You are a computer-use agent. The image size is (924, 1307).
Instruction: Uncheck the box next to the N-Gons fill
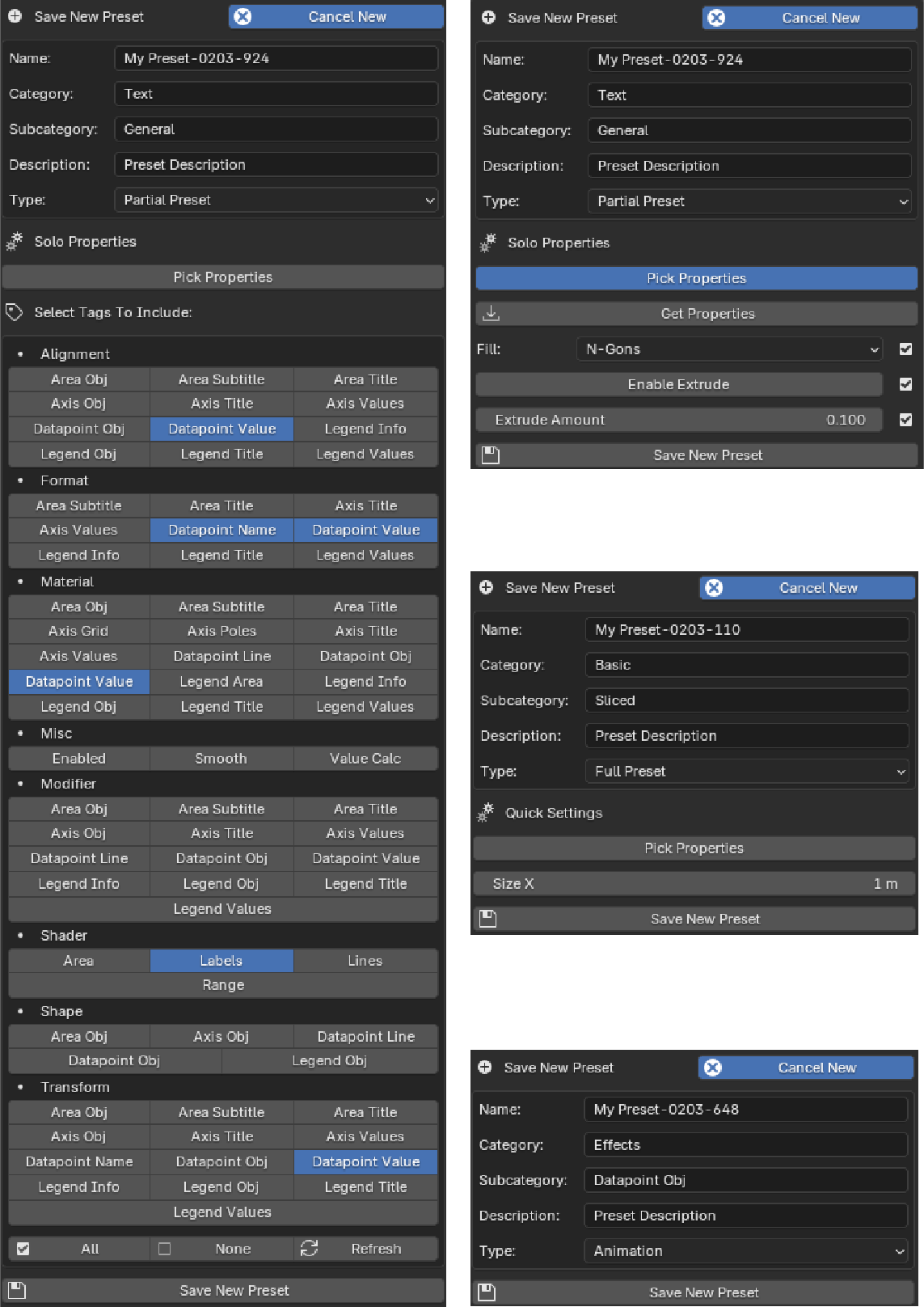coord(905,349)
